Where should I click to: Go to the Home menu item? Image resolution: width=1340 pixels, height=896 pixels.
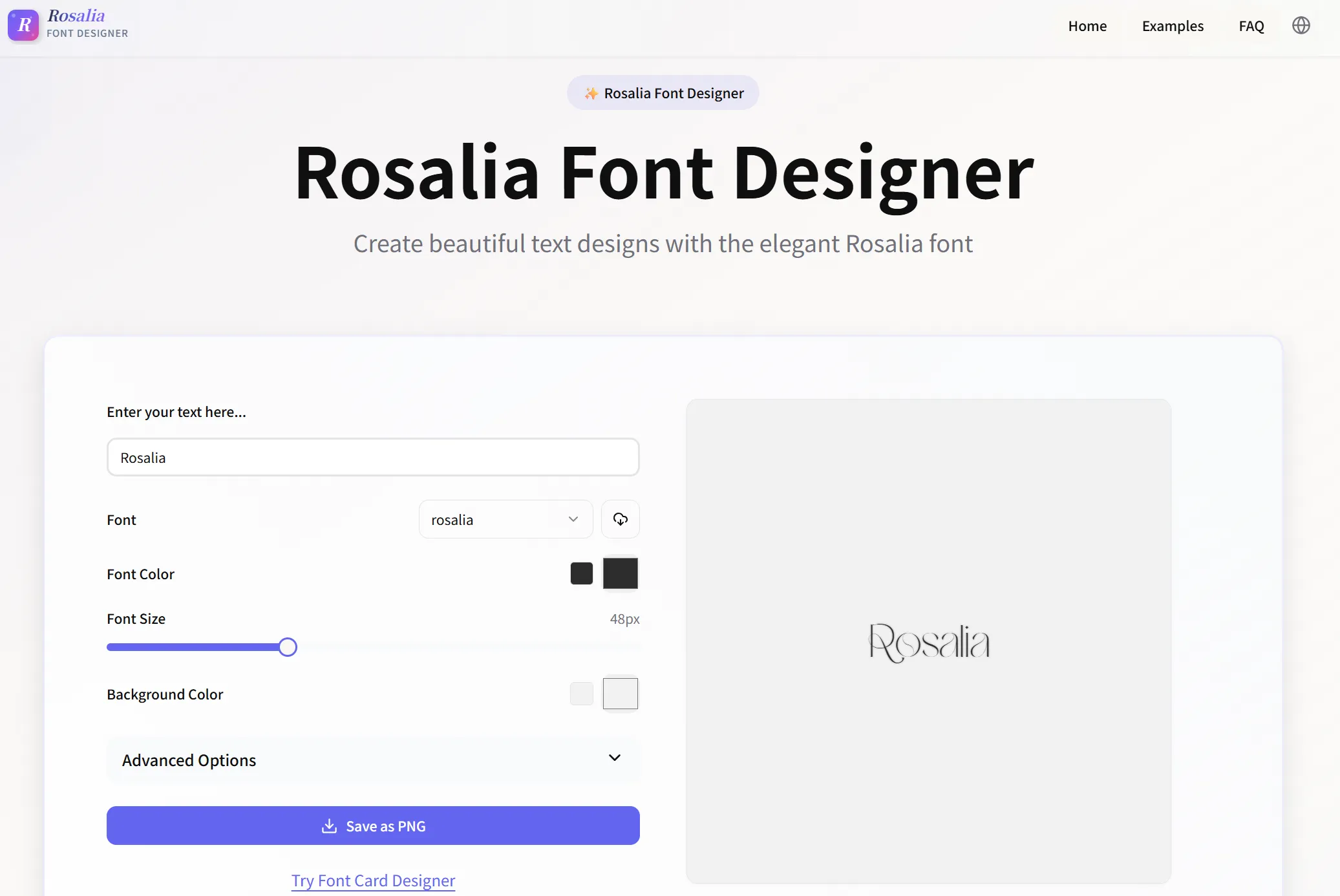(x=1087, y=26)
